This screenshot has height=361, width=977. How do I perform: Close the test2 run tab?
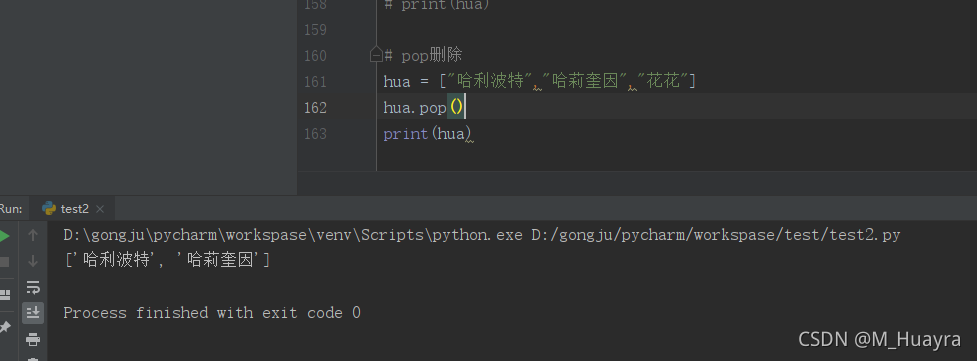click(x=100, y=209)
